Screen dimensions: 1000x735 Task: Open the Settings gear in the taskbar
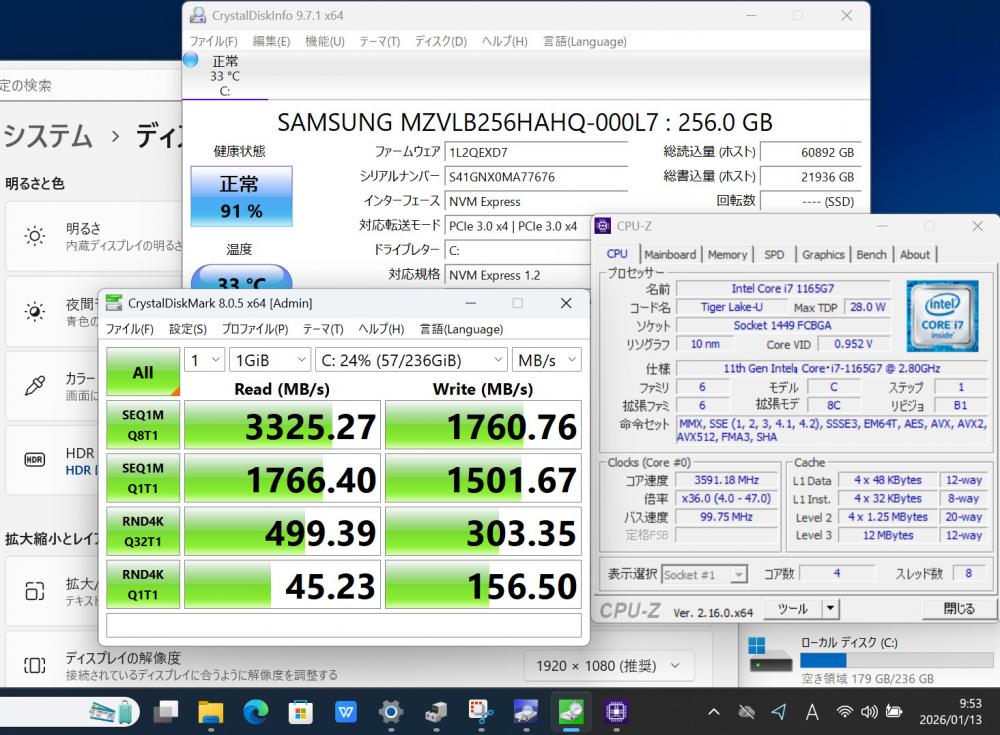pos(391,711)
